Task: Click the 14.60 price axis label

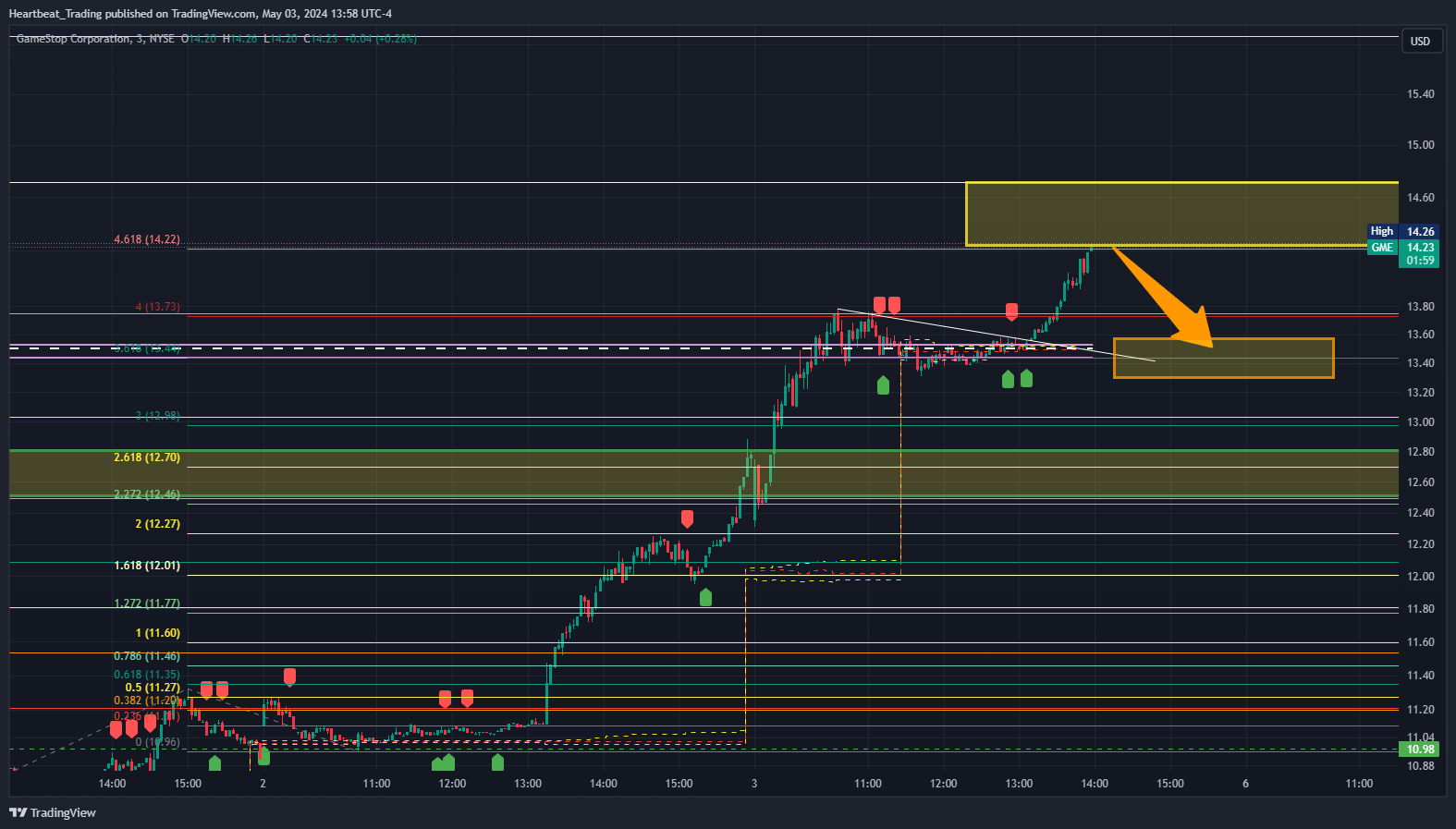Action: click(1420, 198)
